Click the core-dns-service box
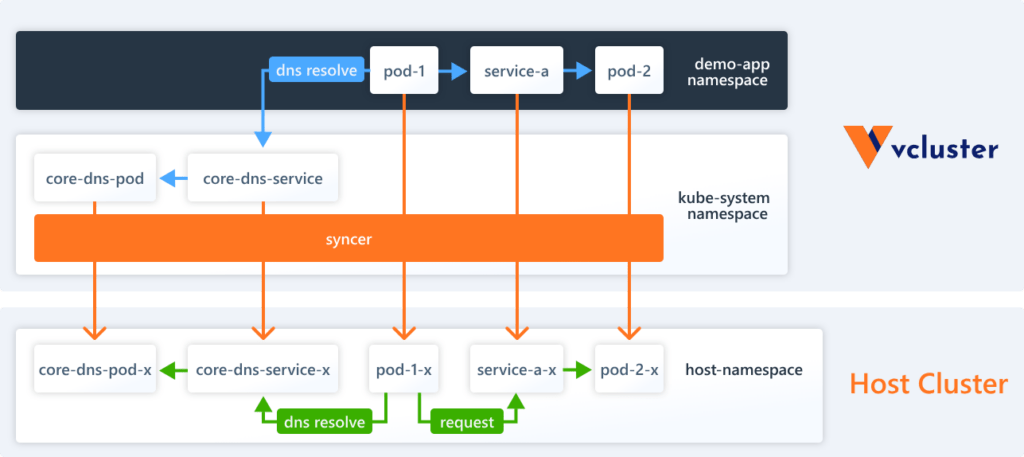The image size is (1024, 457). [x=263, y=178]
